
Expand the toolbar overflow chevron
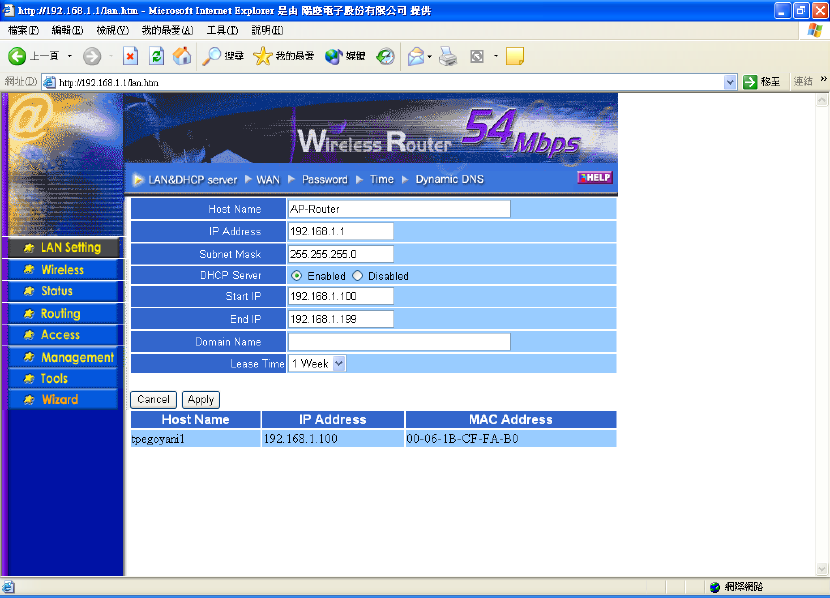[824, 79]
